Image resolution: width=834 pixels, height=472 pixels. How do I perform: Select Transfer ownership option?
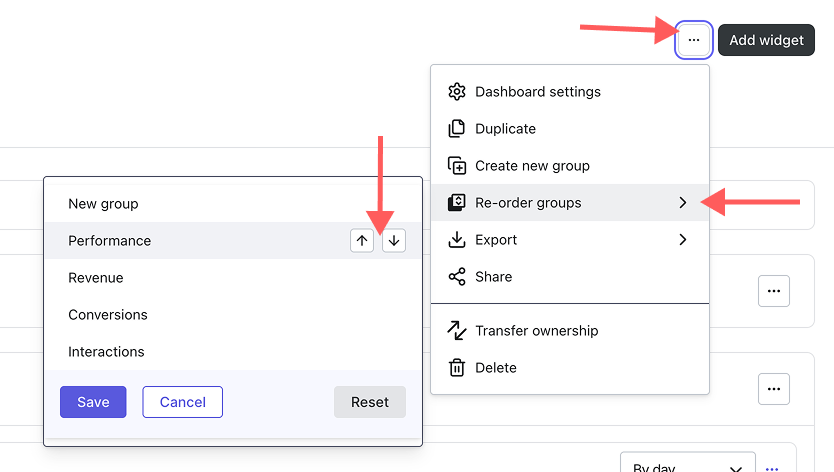click(570, 330)
